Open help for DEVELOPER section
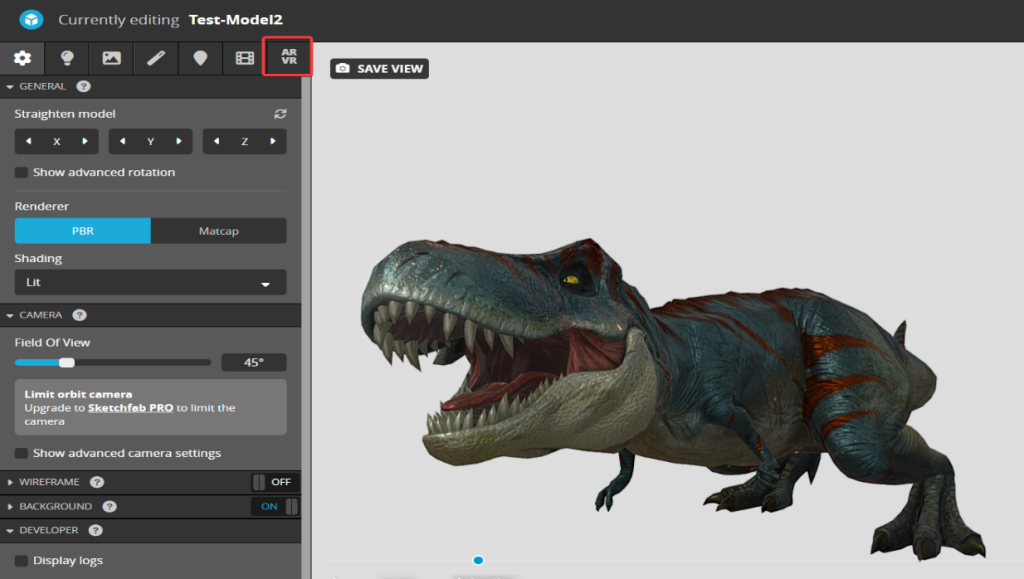The width and height of the screenshot is (1024, 579). click(x=95, y=531)
